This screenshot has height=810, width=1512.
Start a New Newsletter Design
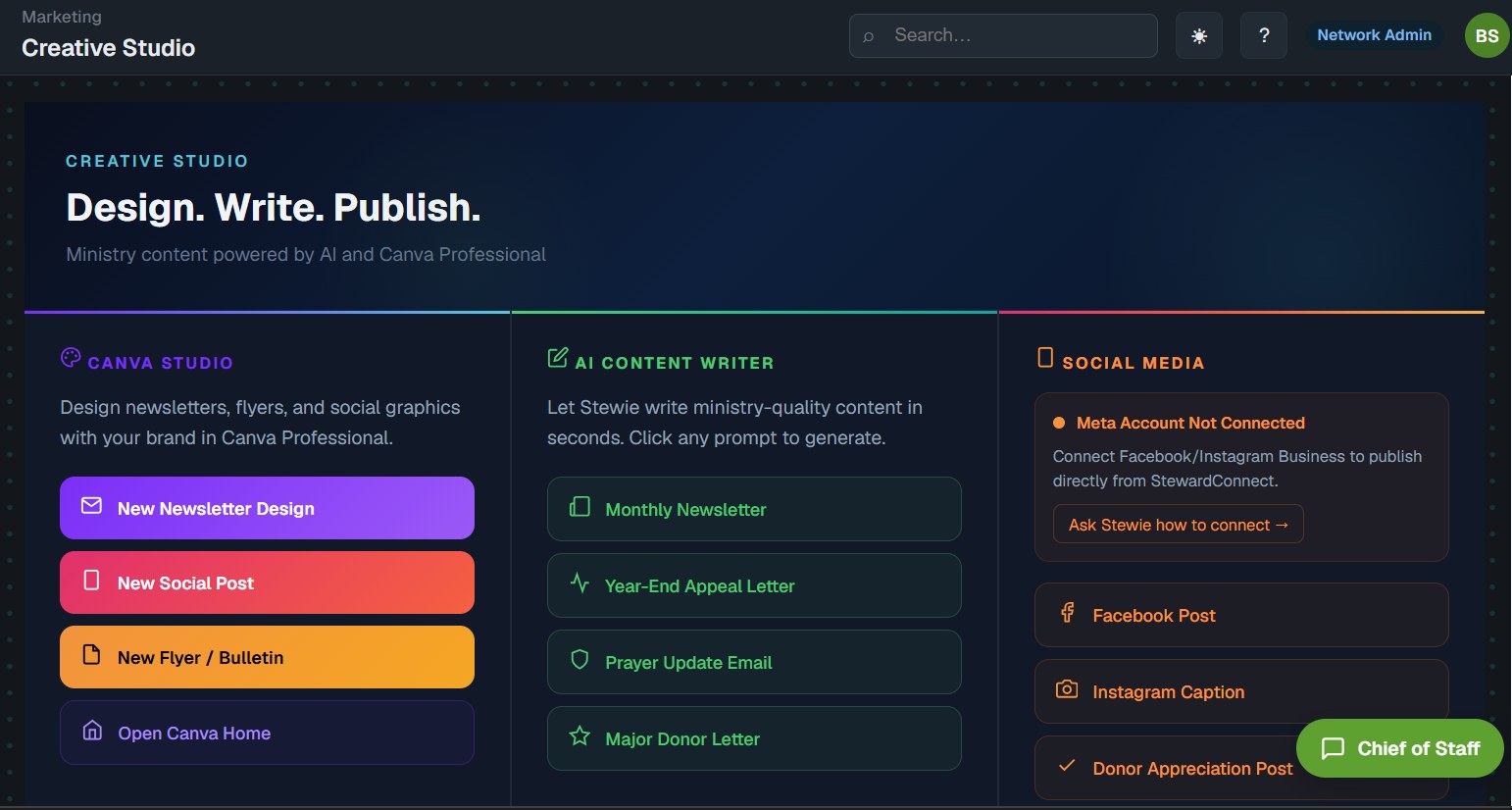(267, 508)
